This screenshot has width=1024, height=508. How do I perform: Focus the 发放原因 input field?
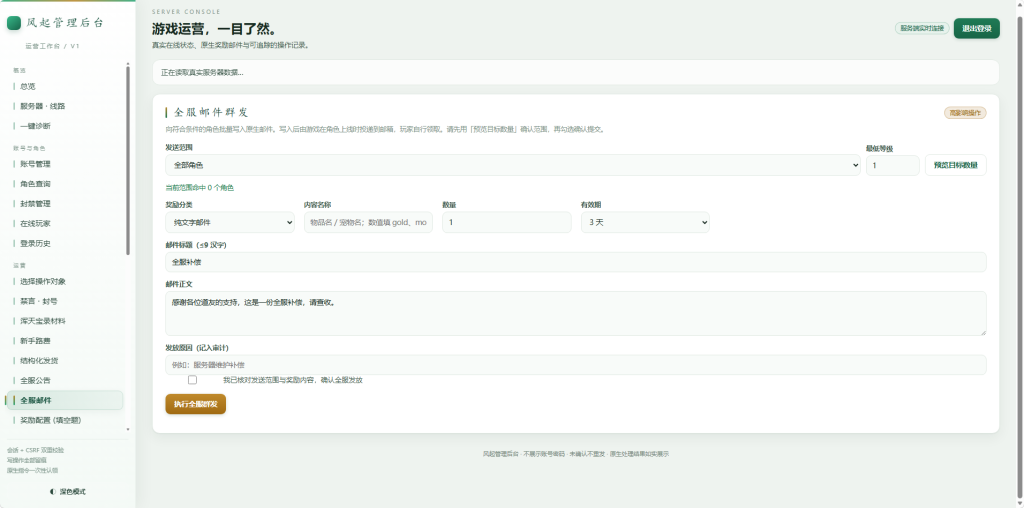[x=575, y=364]
